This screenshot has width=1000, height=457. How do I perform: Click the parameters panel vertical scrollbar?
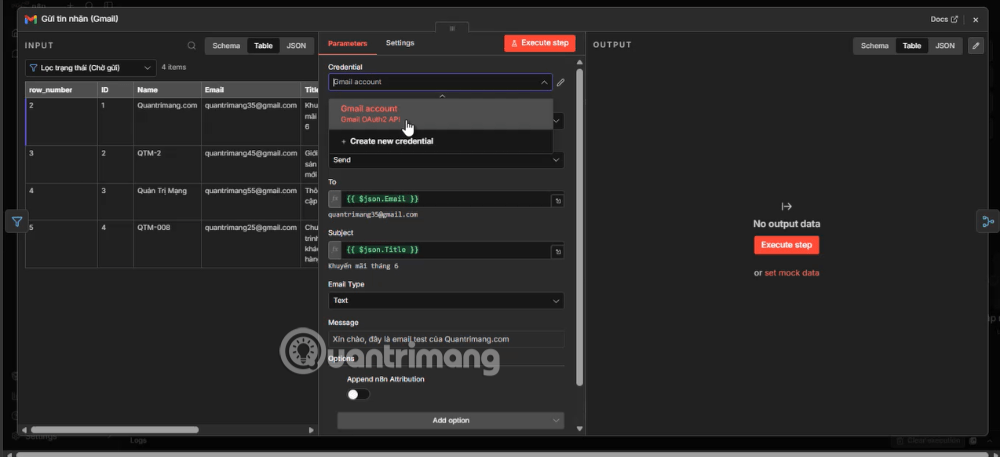tap(579, 226)
